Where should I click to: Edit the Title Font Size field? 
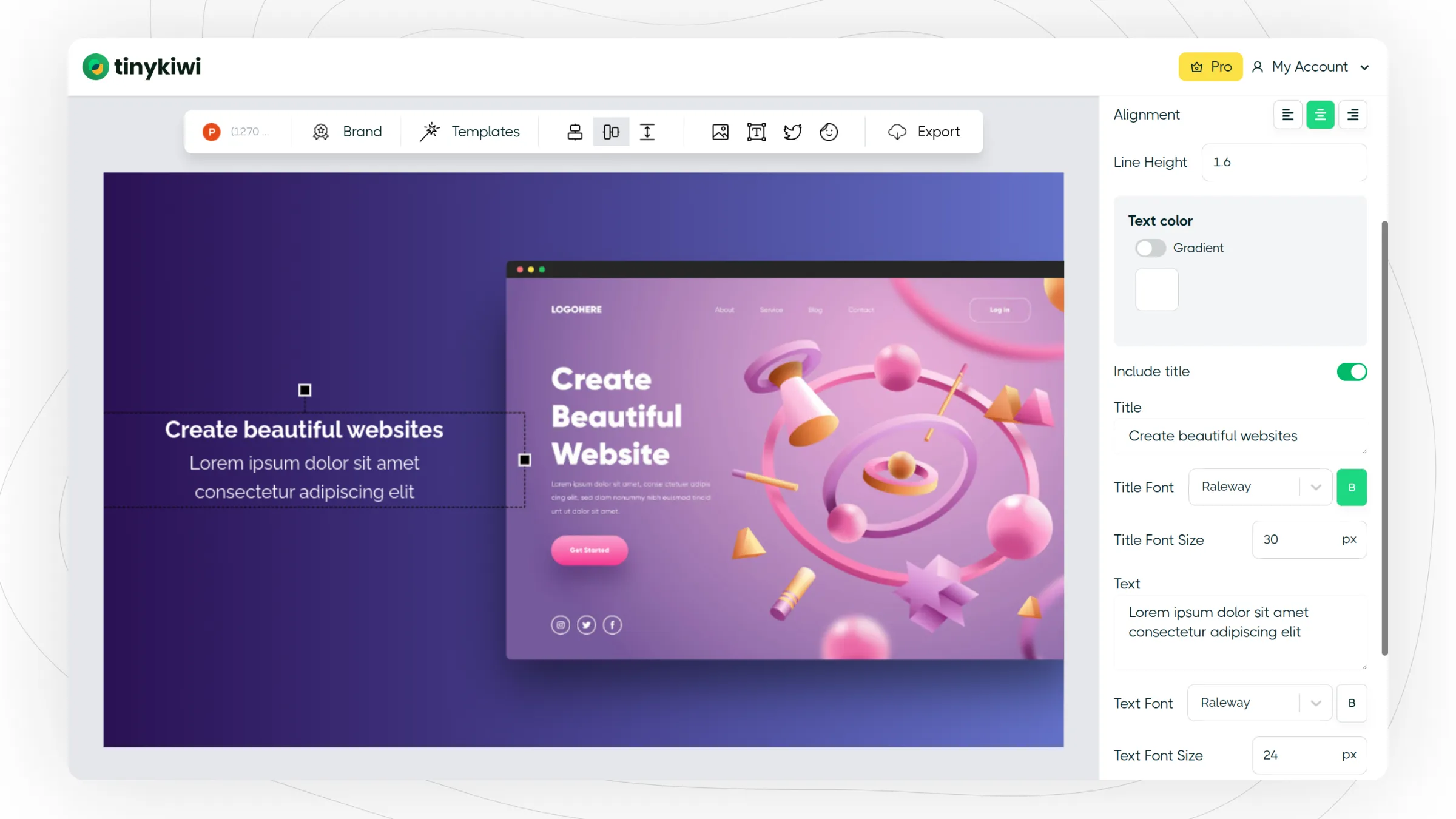click(1309, 539)
